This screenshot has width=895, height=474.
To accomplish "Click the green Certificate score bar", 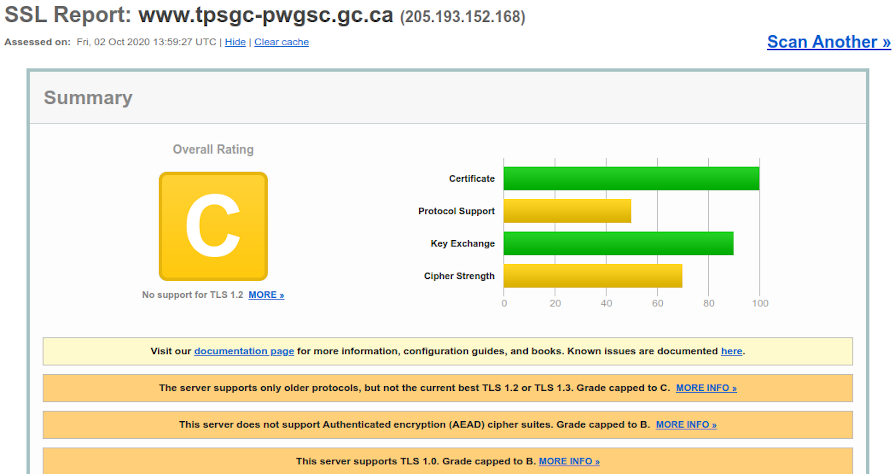I will pos(631,179).
